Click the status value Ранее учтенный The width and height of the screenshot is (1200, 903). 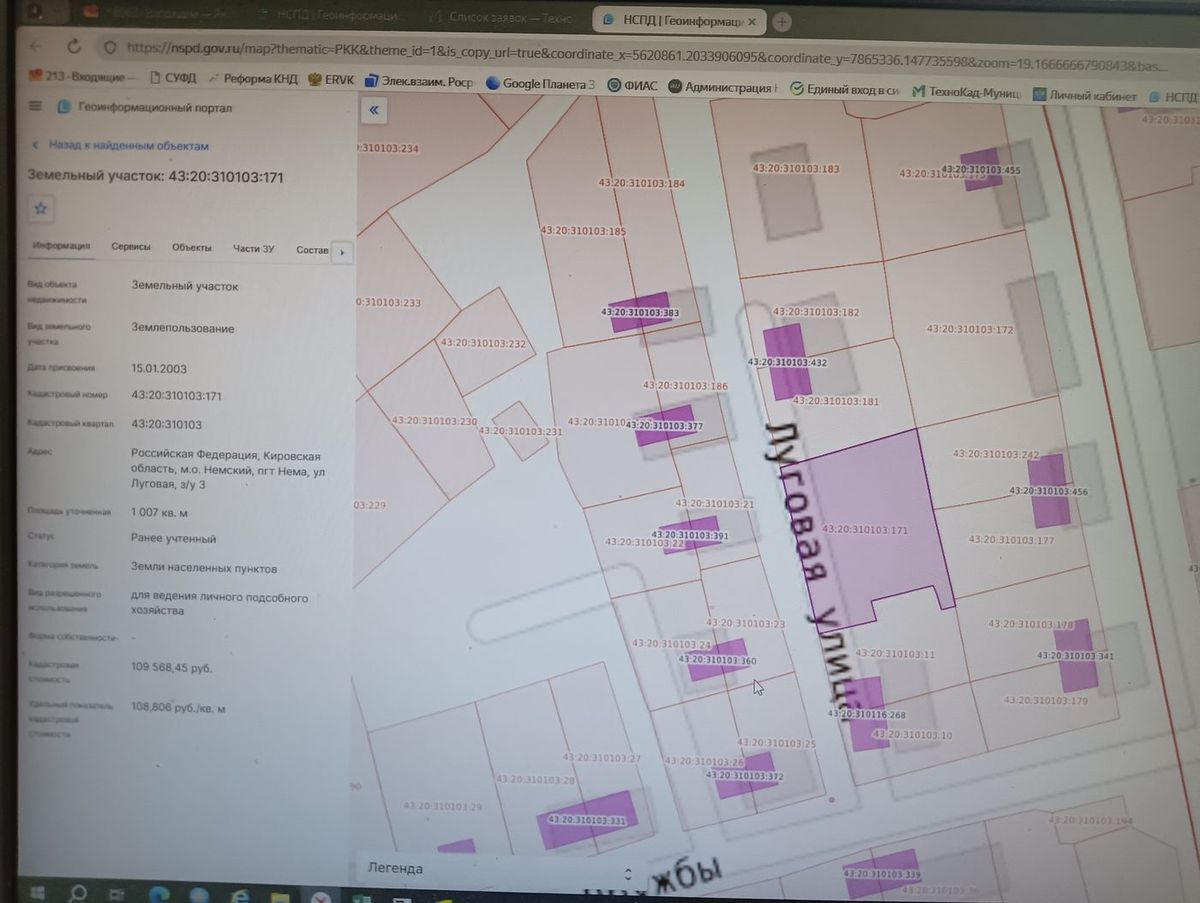click(x=173, y=539)
